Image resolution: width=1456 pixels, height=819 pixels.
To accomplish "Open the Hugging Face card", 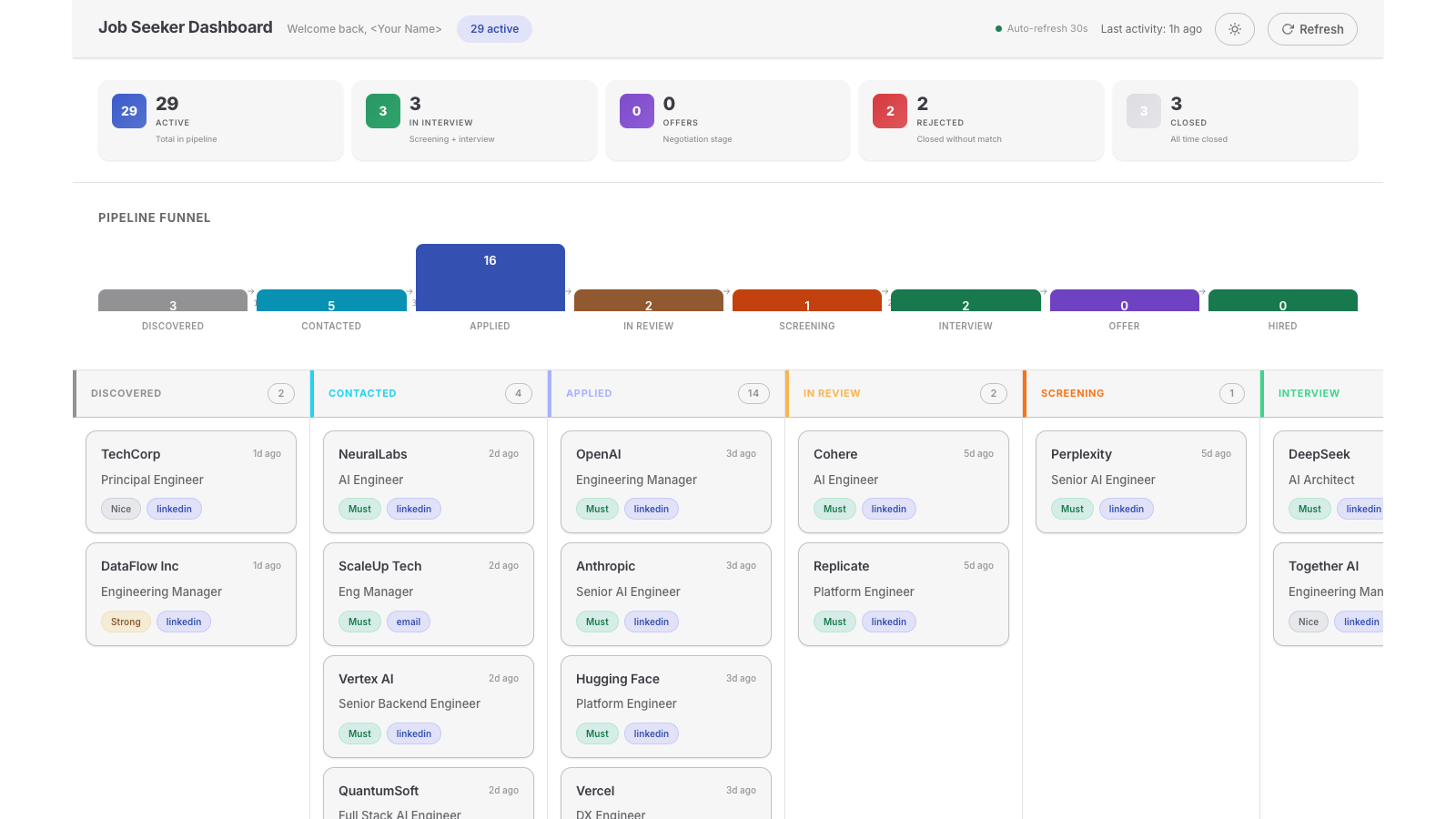I will click(666, 706).
